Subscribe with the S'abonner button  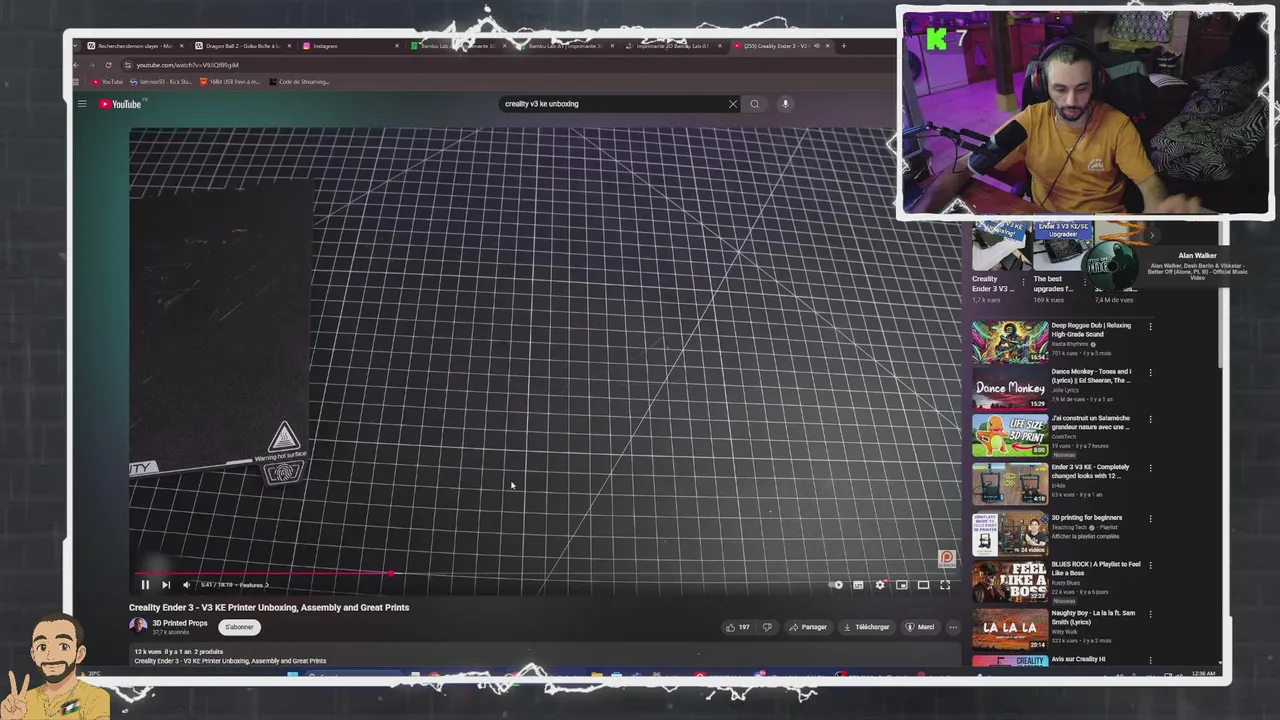point(239,627)
